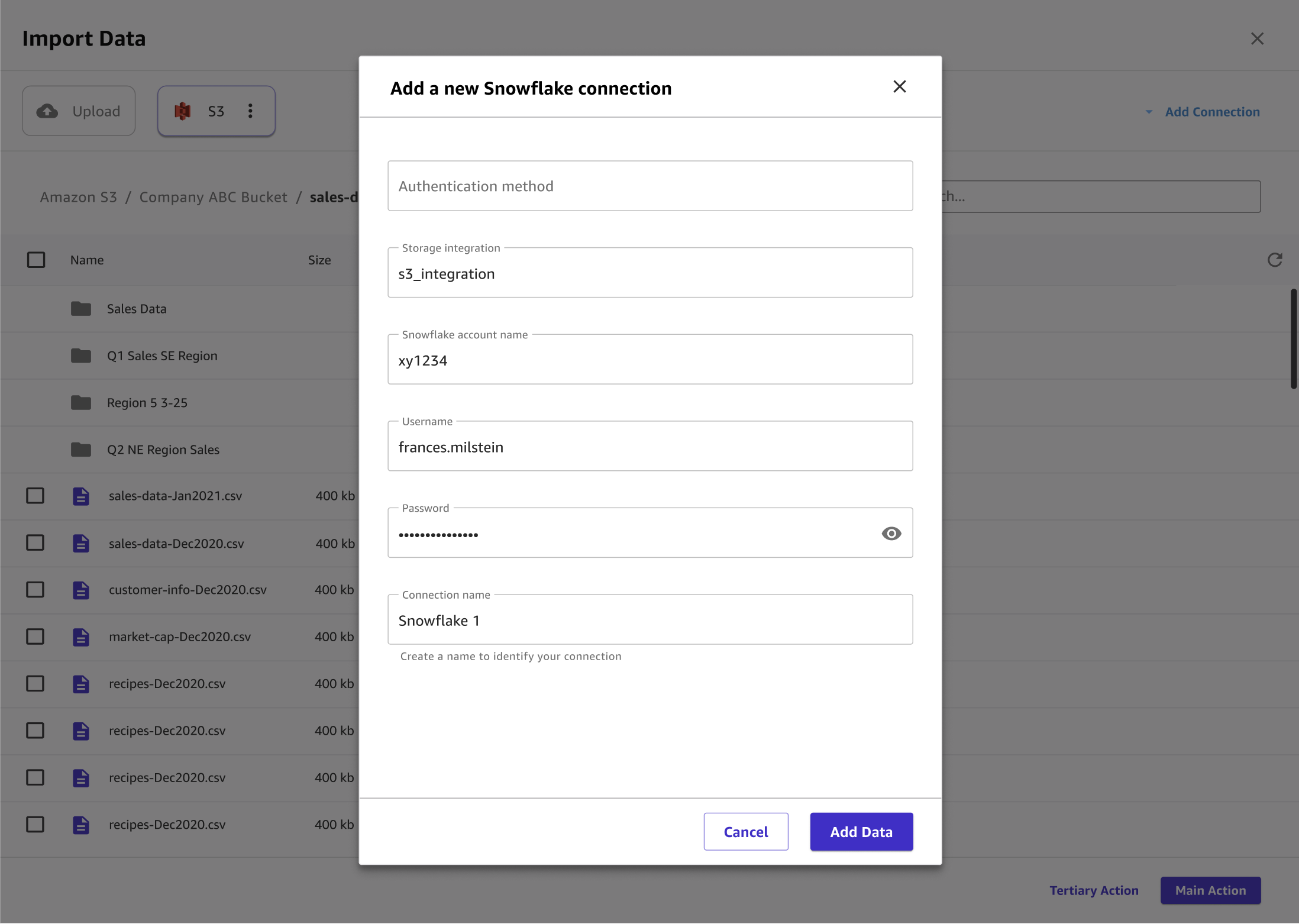This screenshot has width=1299, height=924.
Task: Select the Authentication method dropdown
Action: tap(650, 185)
